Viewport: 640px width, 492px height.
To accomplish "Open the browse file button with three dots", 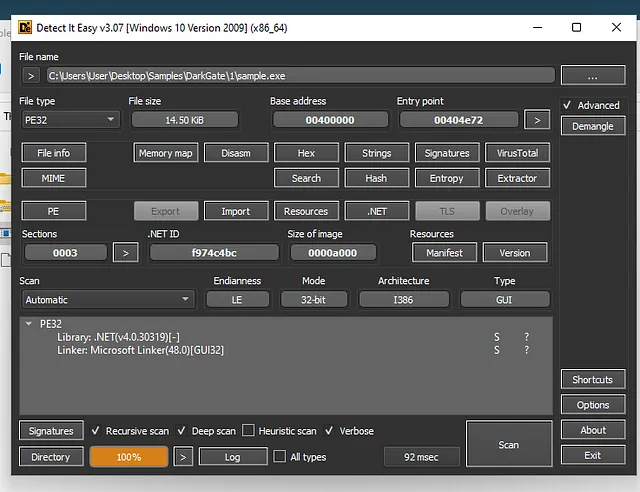I will click(x=593, y=76).
